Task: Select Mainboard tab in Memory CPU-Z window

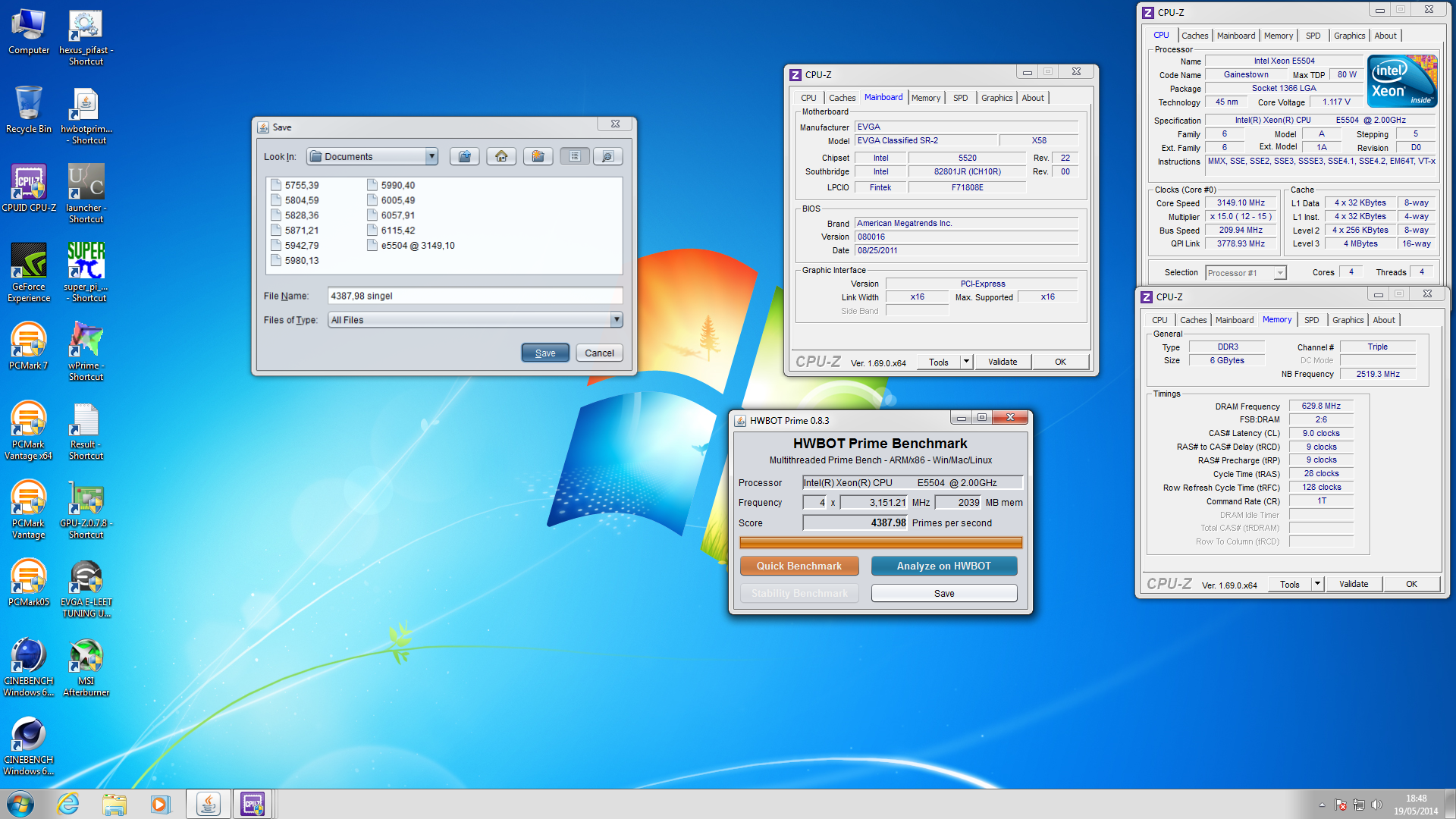Action: pyautogui.click(x=1235, y=320)
